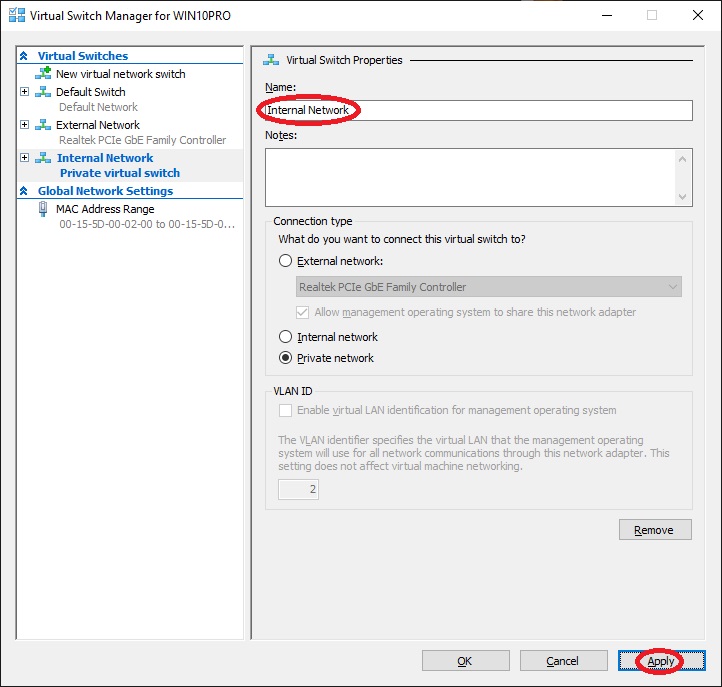Expand the Internal Network tree node
This screenshot has width=722, height=687.
(24, 158)
